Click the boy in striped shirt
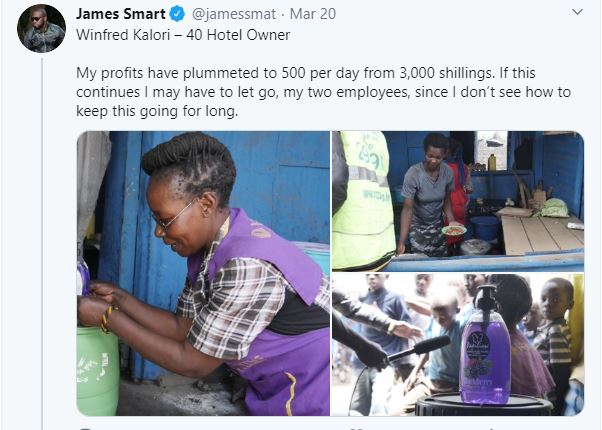 (555, 338)
